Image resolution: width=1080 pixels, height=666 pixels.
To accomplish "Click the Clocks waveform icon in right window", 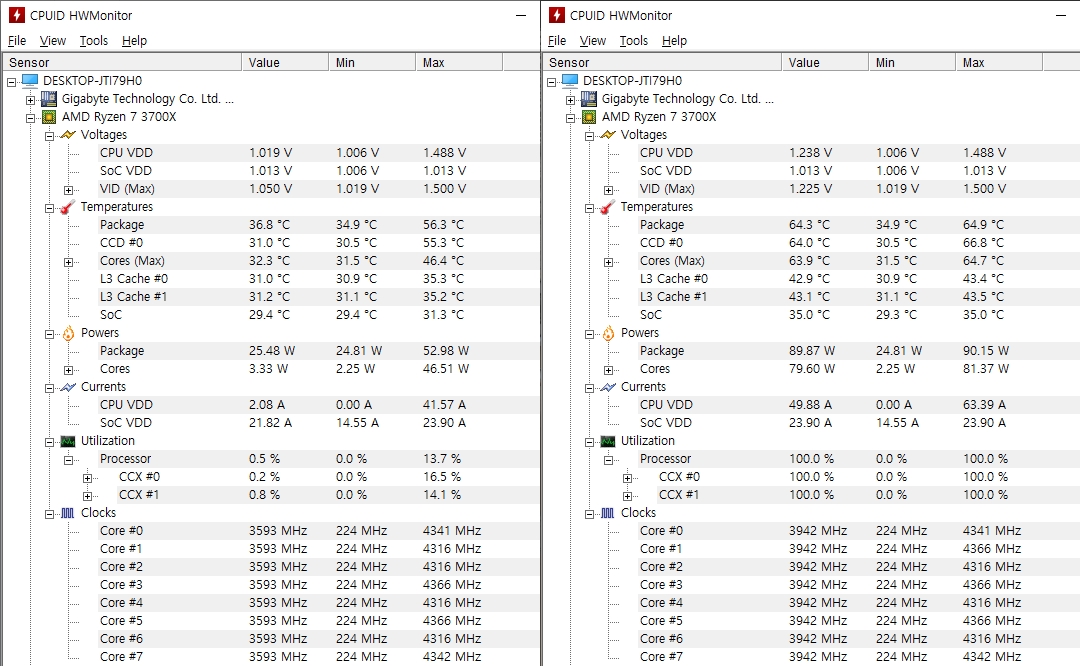I will click(x=608, y=513).
